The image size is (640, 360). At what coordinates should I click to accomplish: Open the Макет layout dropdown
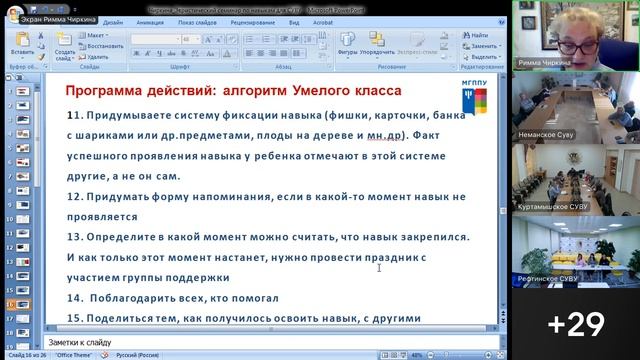pyautogui.click(x=94, y=36)
